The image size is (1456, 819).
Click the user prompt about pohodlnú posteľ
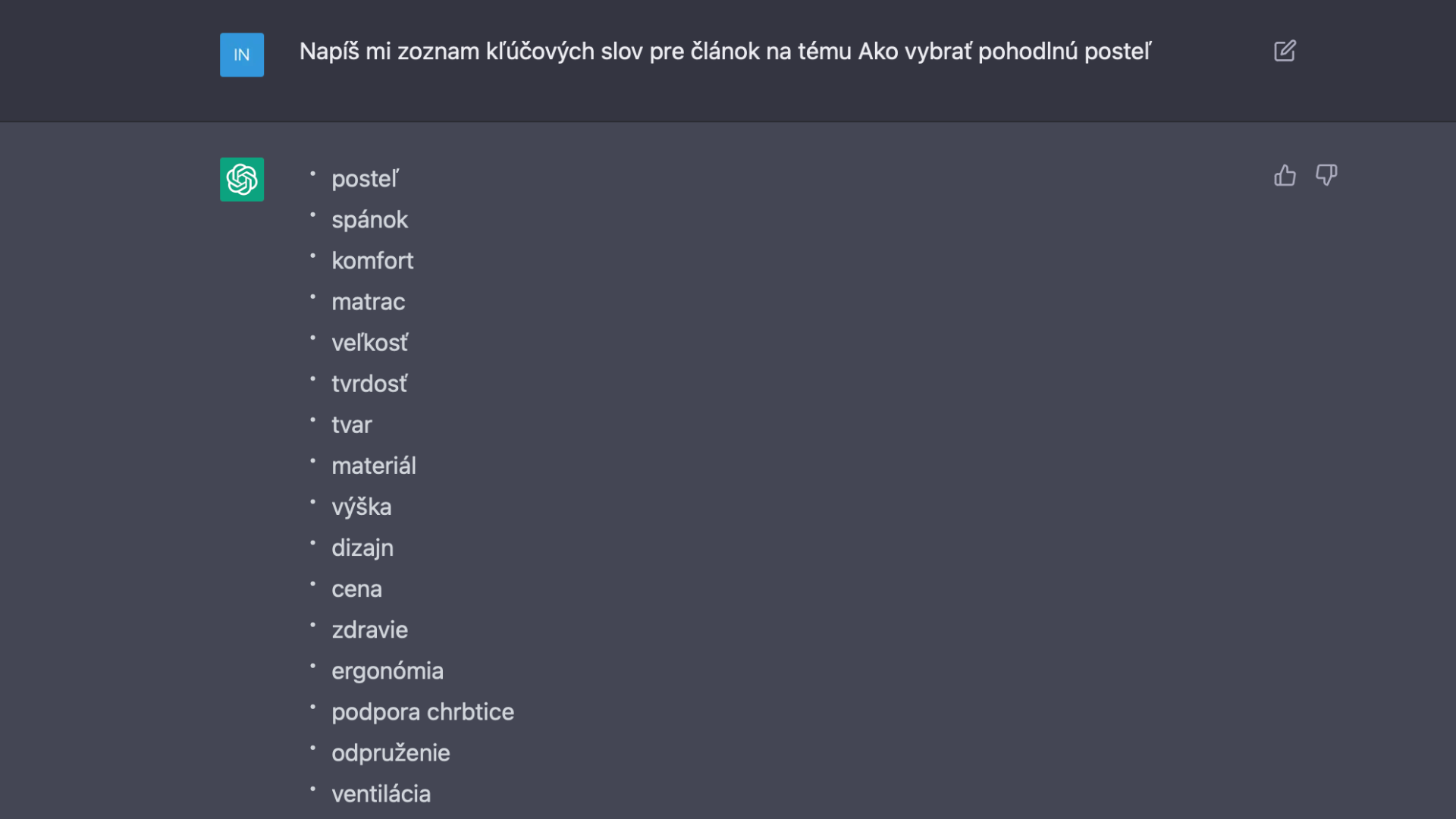[724, 52]
